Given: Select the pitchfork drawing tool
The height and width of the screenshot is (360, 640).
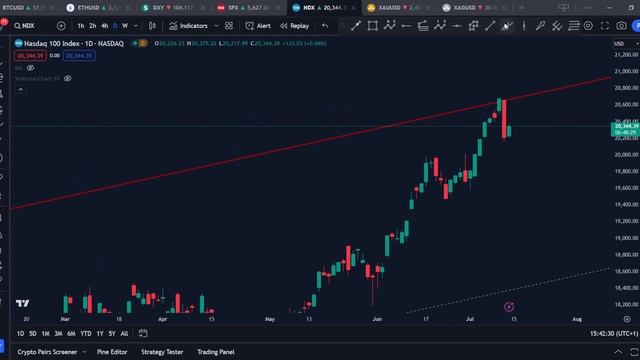Looking at the screenshot, I should [x=557, y=26].
